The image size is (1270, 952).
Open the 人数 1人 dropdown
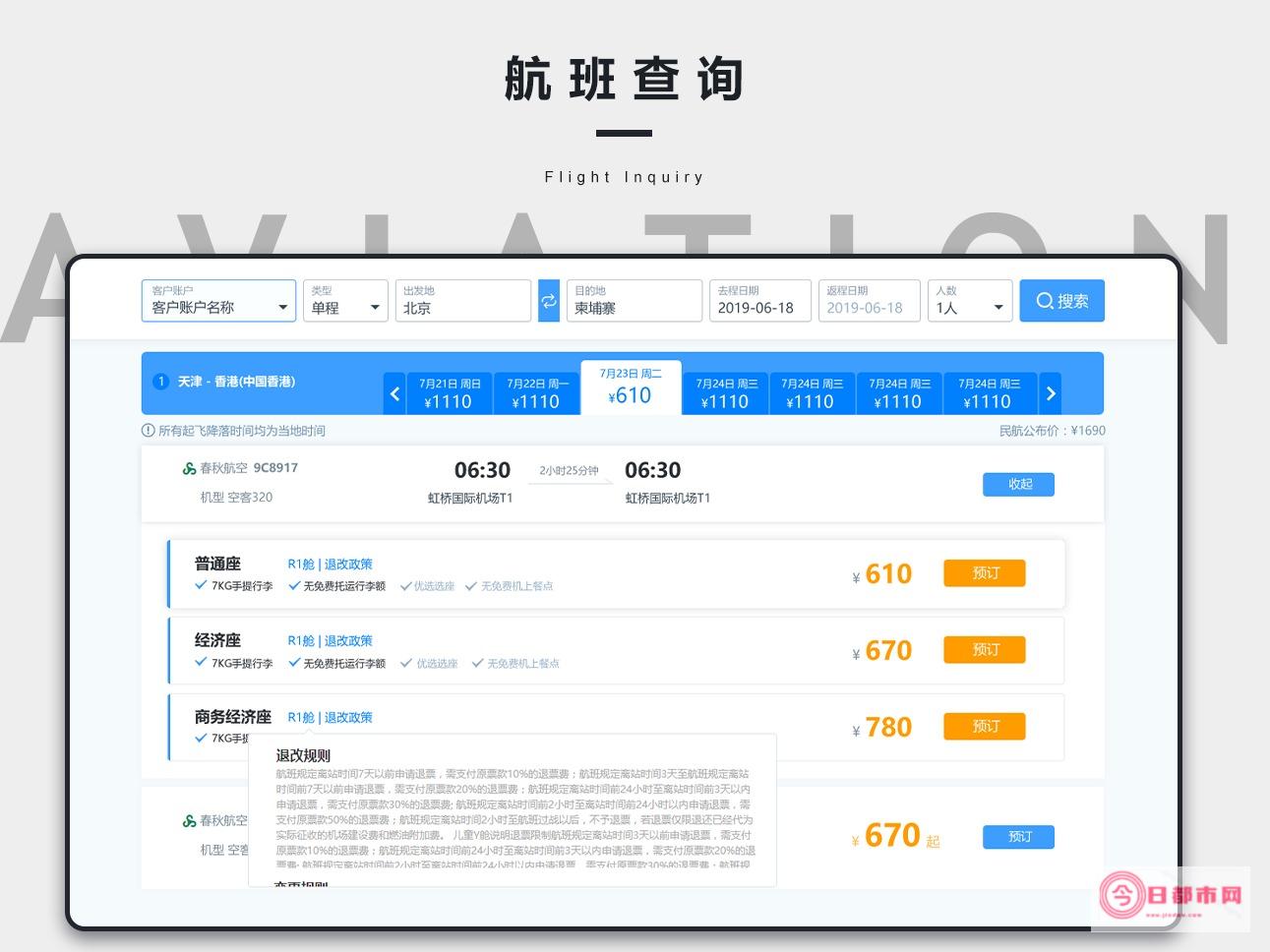coord(970,301)
